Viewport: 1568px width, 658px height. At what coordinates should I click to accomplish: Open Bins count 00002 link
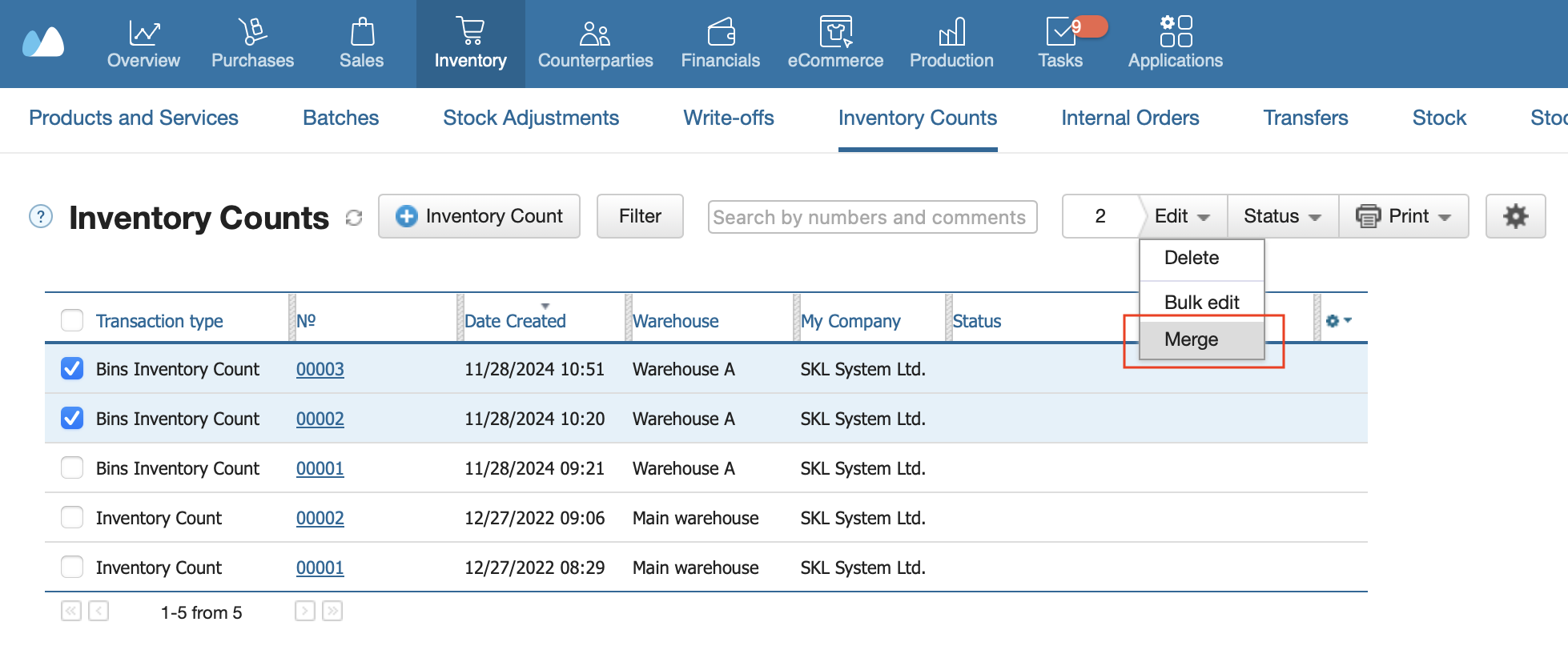[320, 419]
